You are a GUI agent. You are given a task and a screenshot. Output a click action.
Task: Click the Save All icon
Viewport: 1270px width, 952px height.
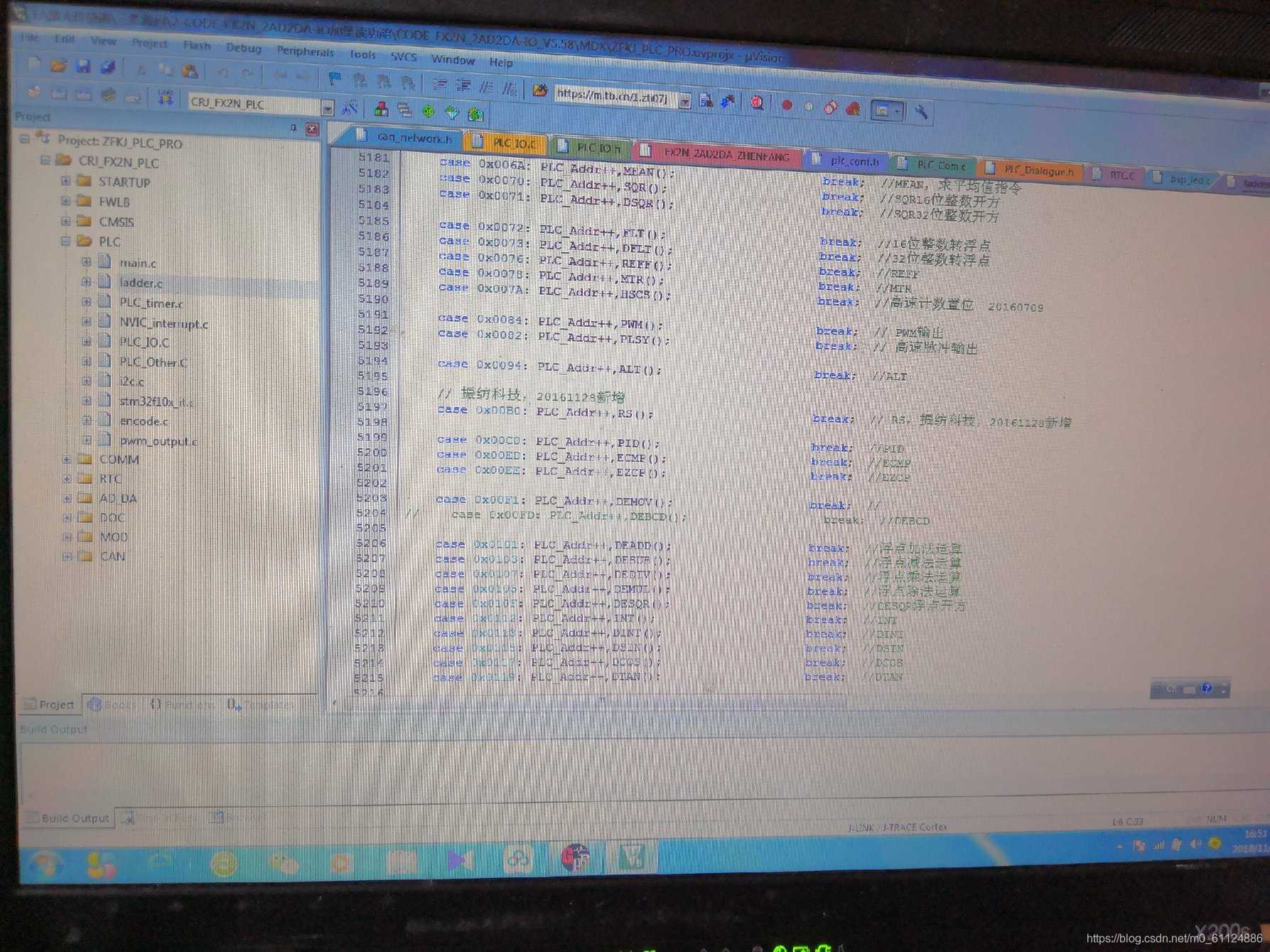[x=107, y=67]
